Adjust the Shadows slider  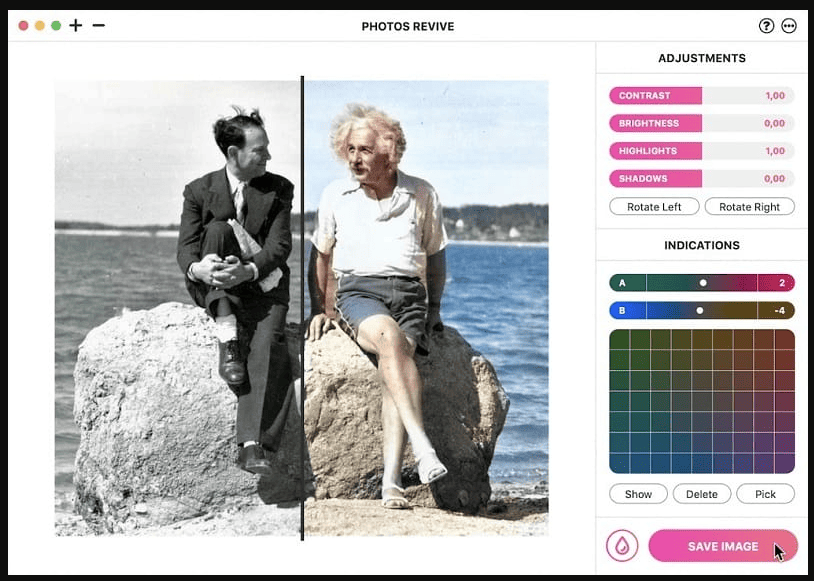[702, 178]
